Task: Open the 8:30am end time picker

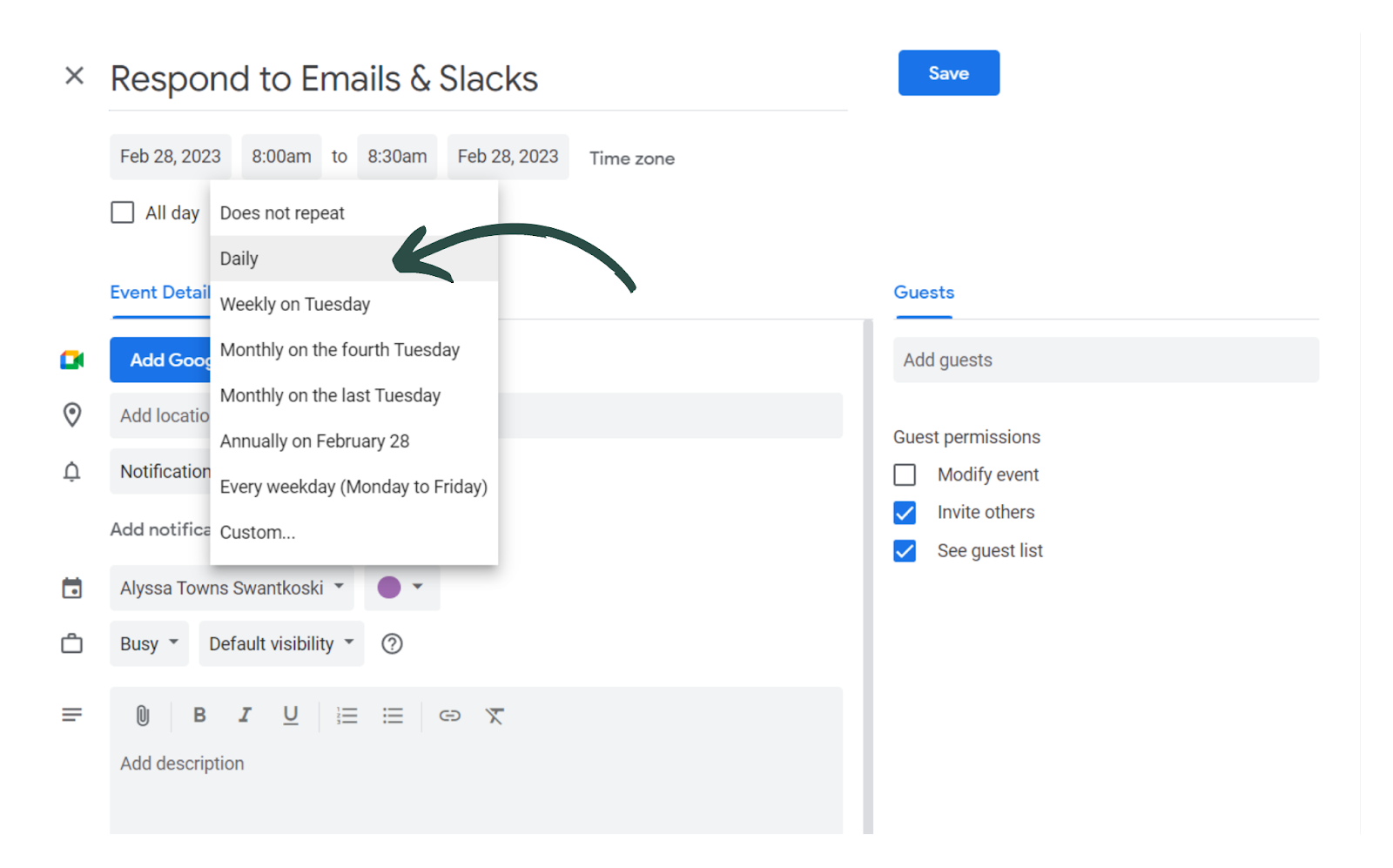Action: click(x=397, y=157)
